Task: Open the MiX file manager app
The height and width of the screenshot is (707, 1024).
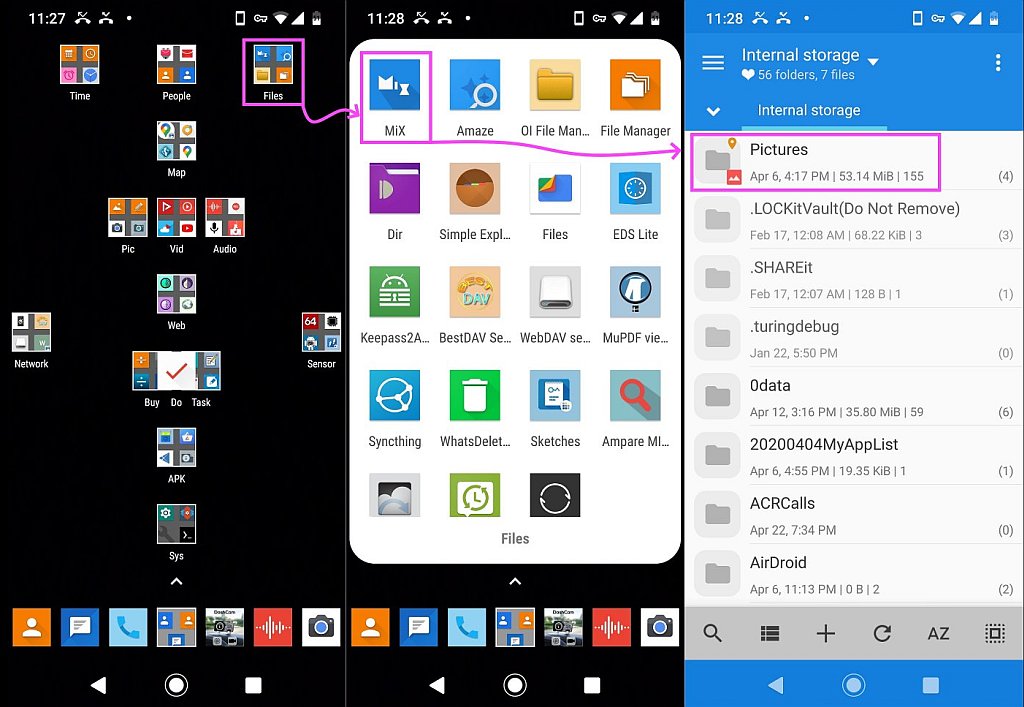Action: click(394, 86)
